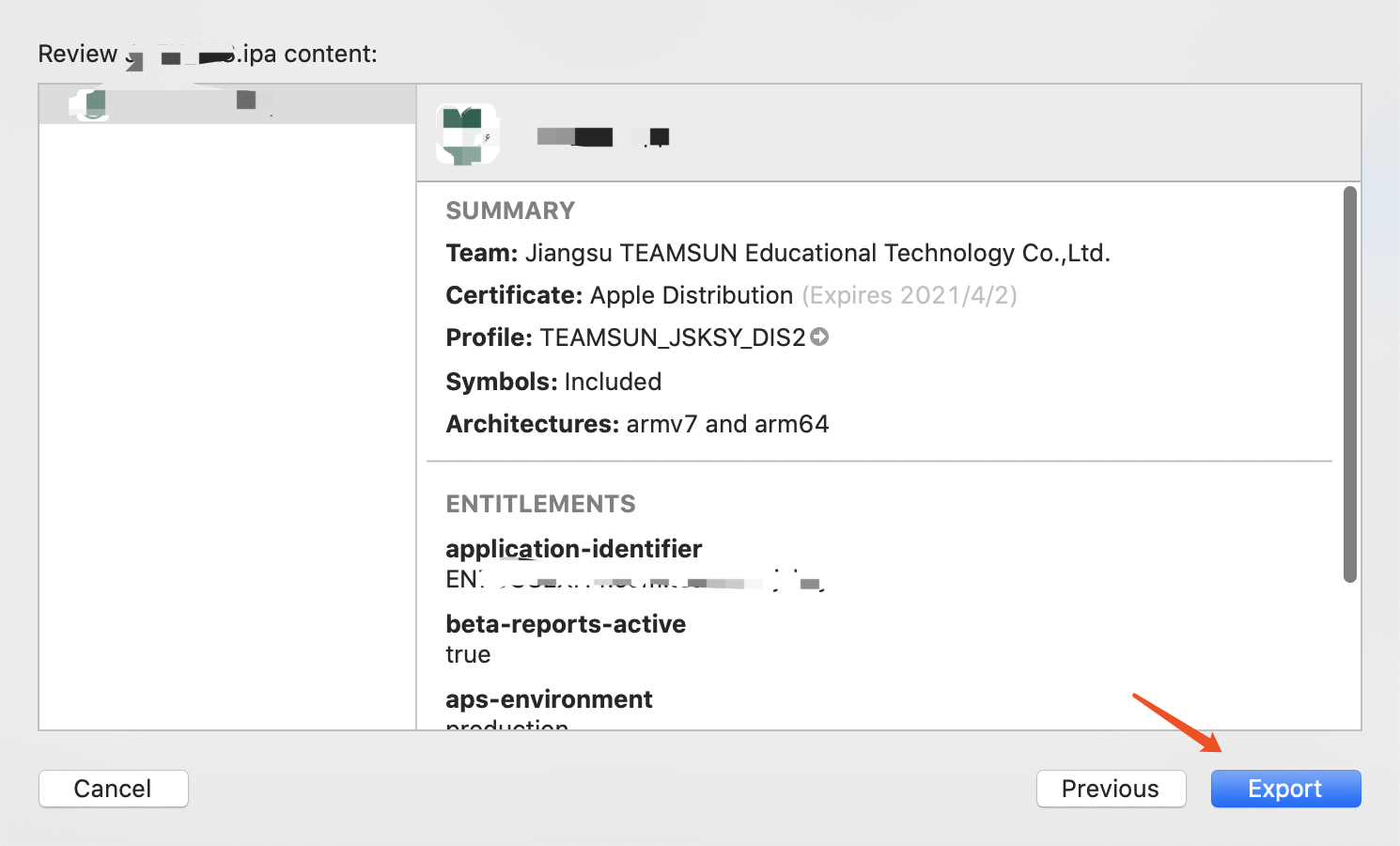1400x846 pixels.
Task: Go back with the Previous button
Action: click(x=1111, y=789)
